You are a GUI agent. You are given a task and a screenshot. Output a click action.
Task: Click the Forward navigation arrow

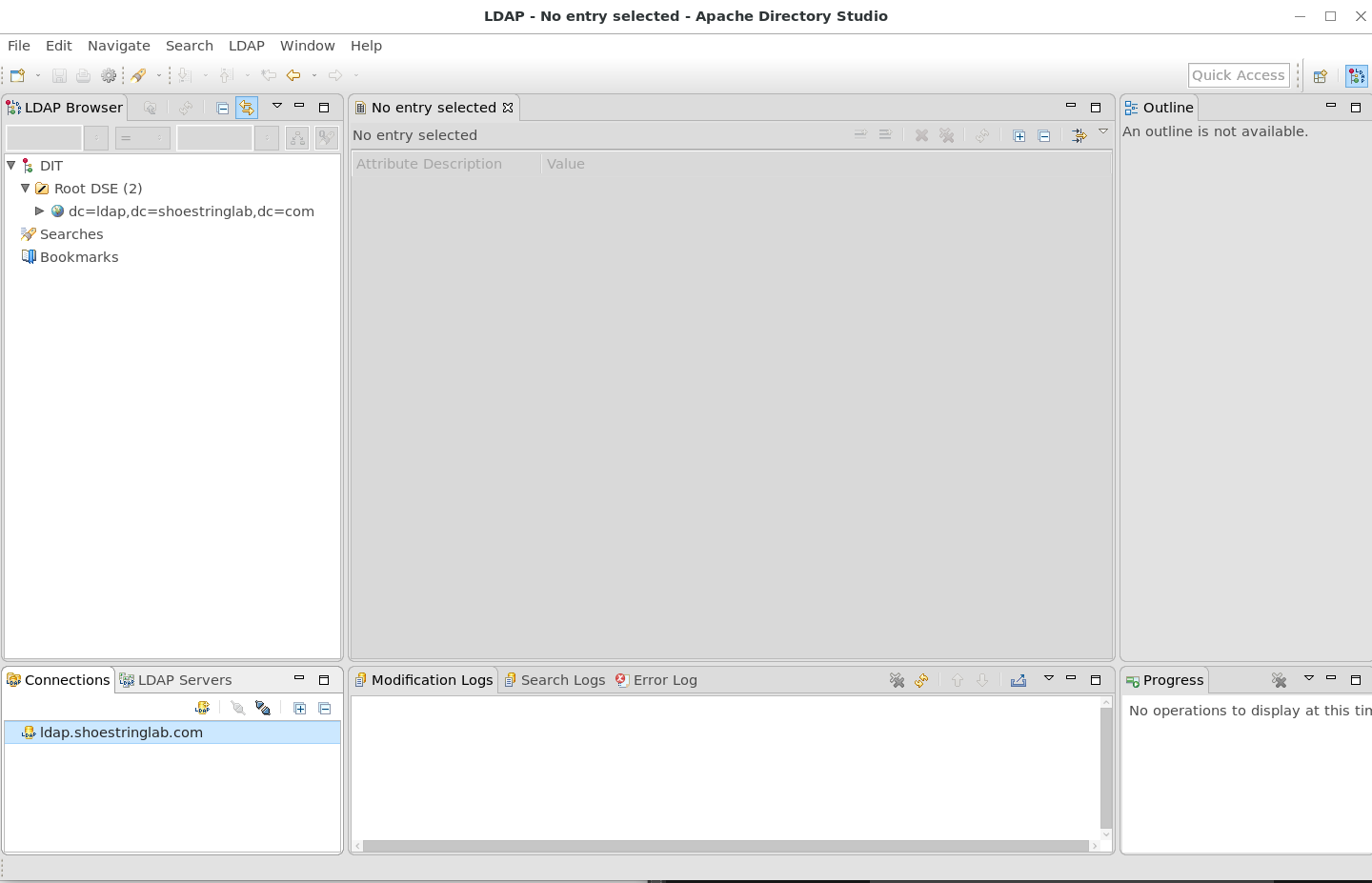click(335, 75)
